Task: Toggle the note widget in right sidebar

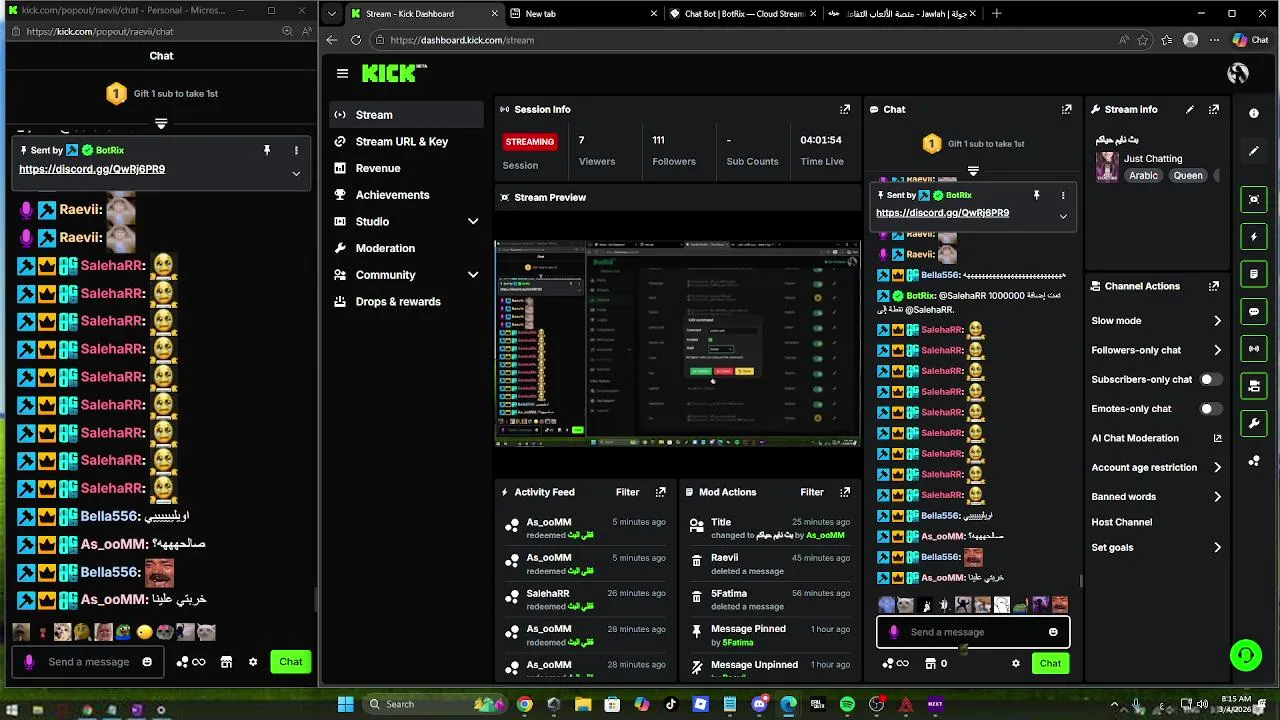Action: pyautogui.click(x=1254, y=274)
